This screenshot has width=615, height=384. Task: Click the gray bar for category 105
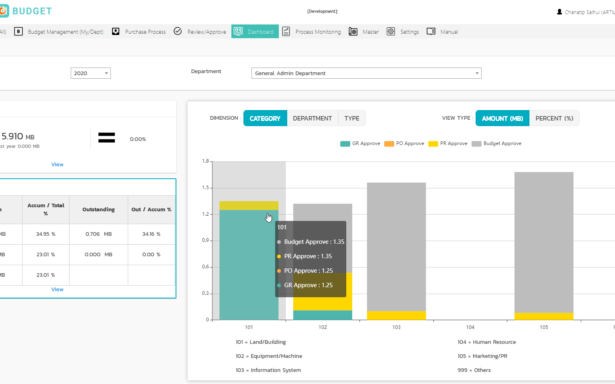(x=544, y=242)
